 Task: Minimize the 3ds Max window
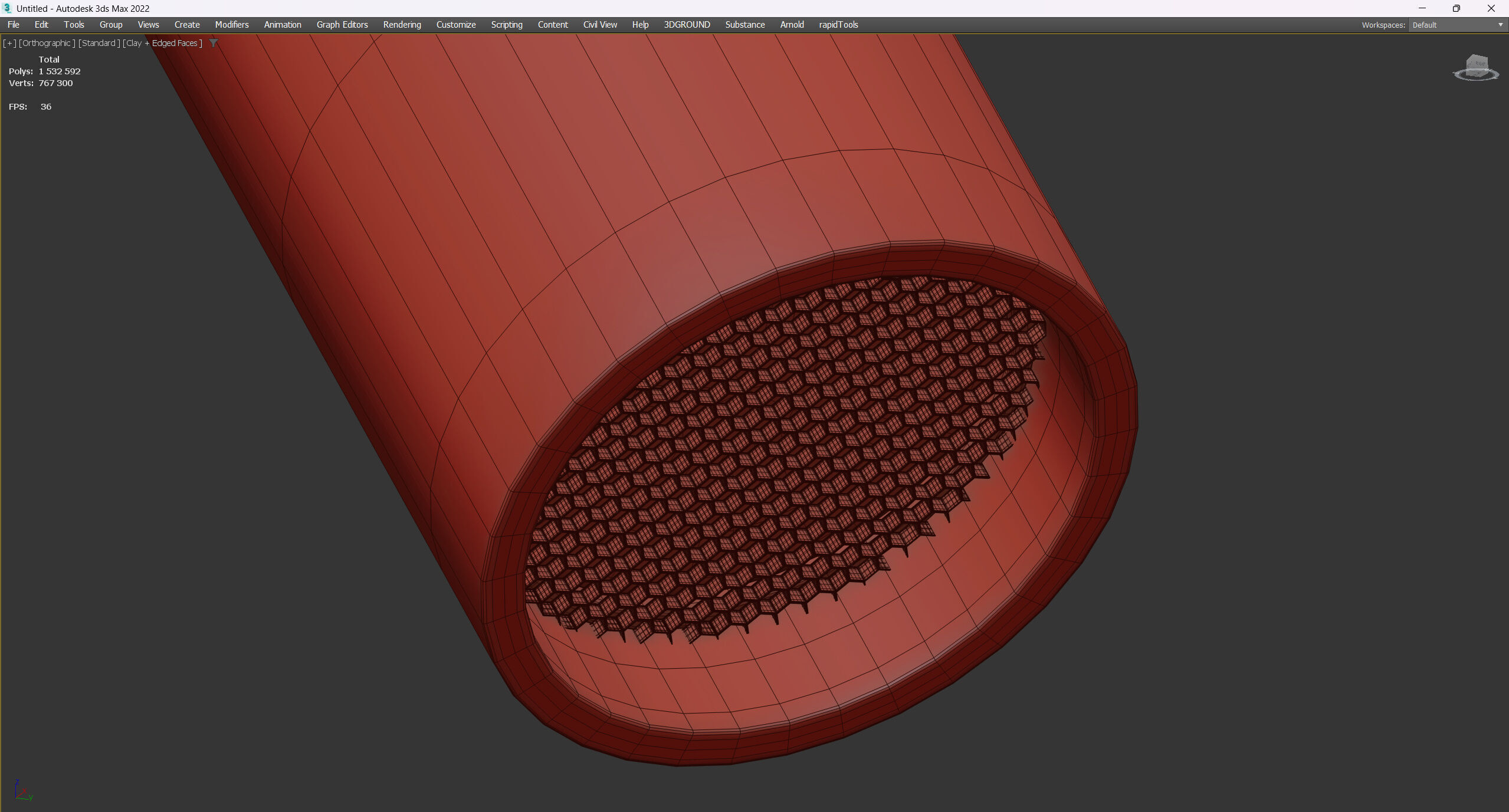point(1422,8)
